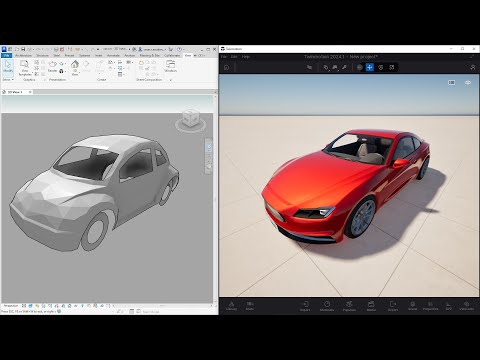Open the Twinmotion Media panel
The image size is (480, 360).
click(x=371, y=306)
